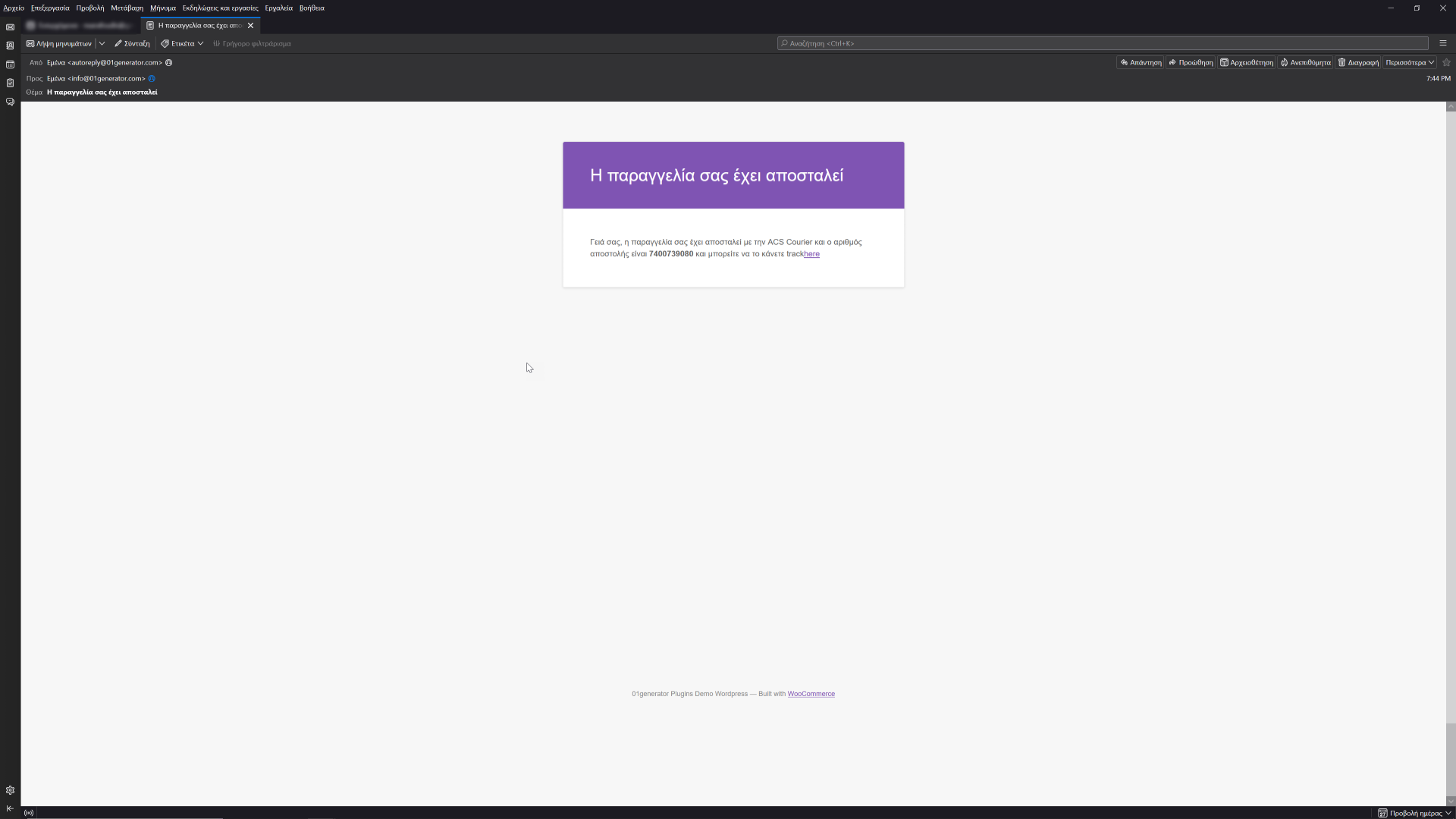Open the Περισσότερα dropdown
1456x819 pixels.
pyautogui.click(x=1409, y=62)
